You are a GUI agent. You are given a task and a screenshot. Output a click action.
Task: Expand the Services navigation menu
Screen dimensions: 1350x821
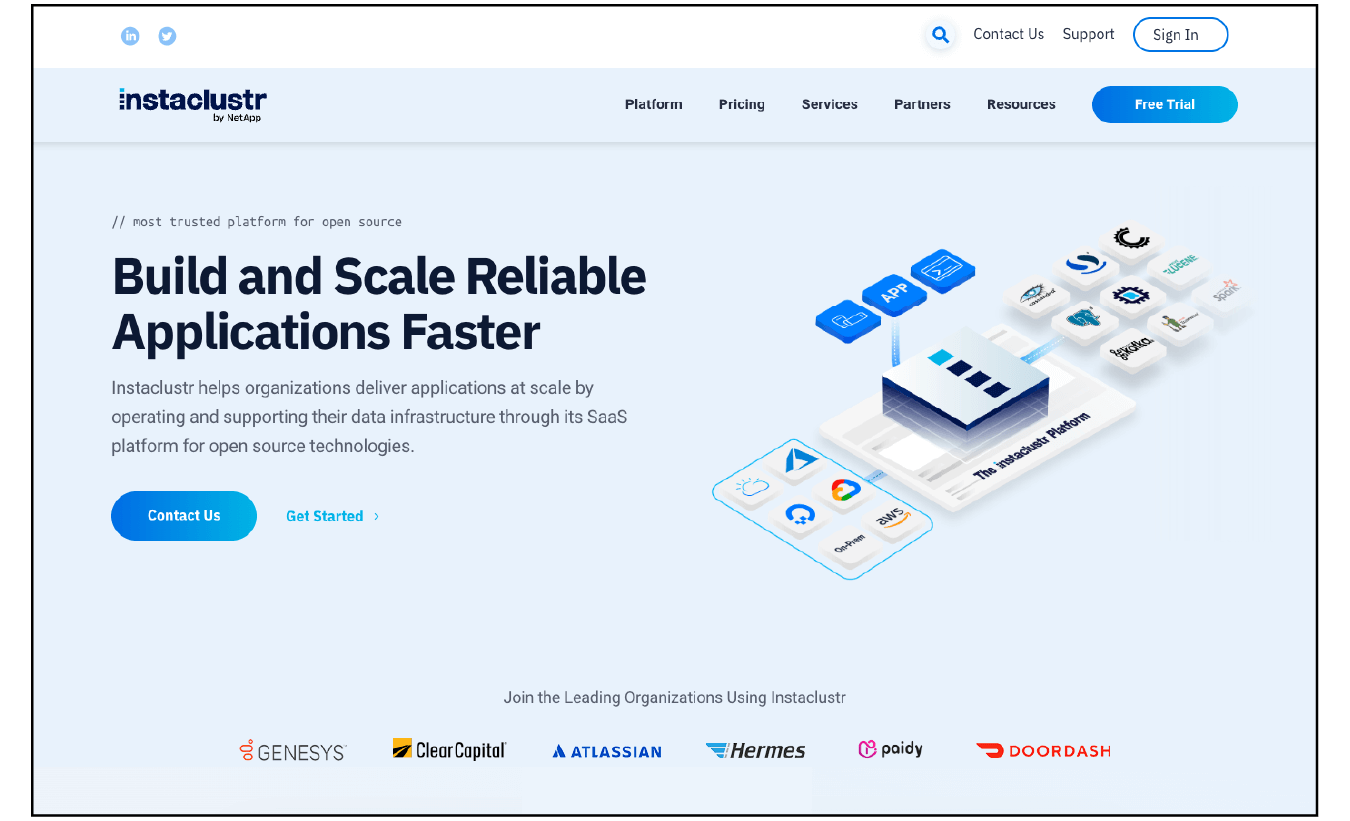click(x=829, y=104)
